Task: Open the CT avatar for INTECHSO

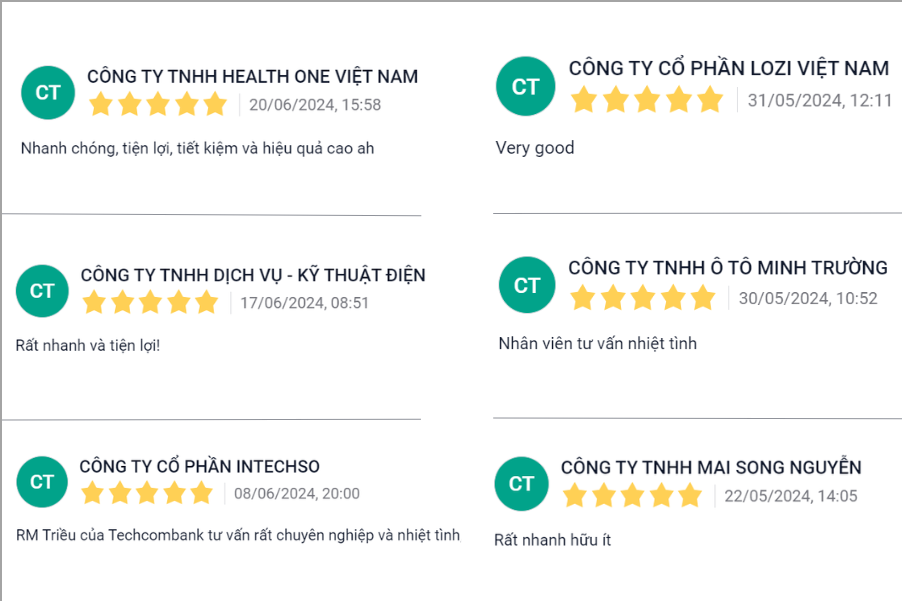Action: 42,482
